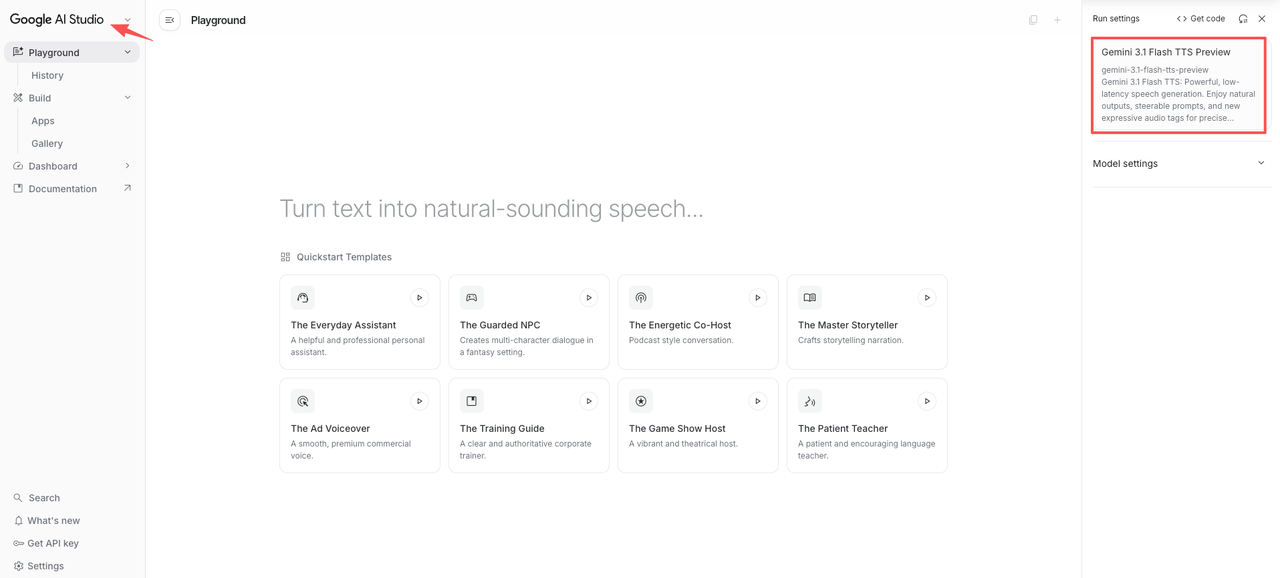Open The Ad Voiceover card title
This screenshot has height=578, width=1280.
point(330,428)
